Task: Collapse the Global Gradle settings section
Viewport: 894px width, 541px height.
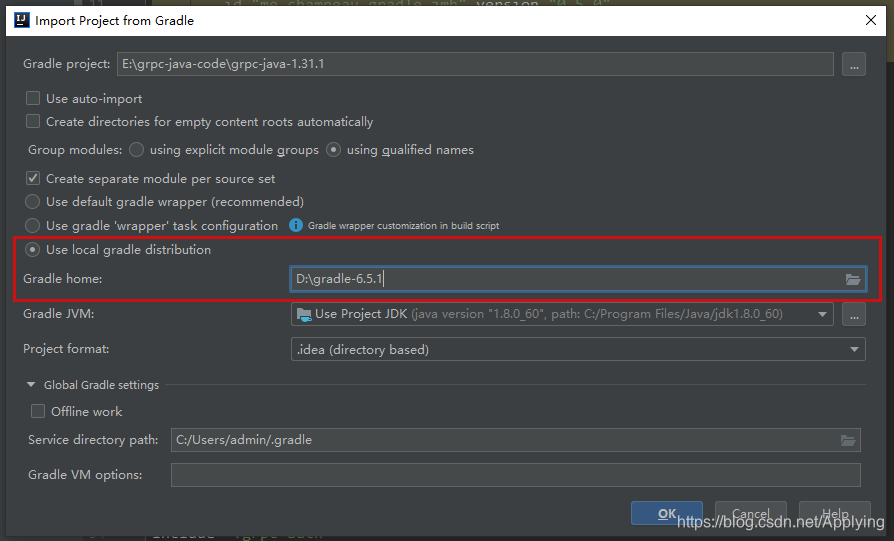Action: [31, 385]
